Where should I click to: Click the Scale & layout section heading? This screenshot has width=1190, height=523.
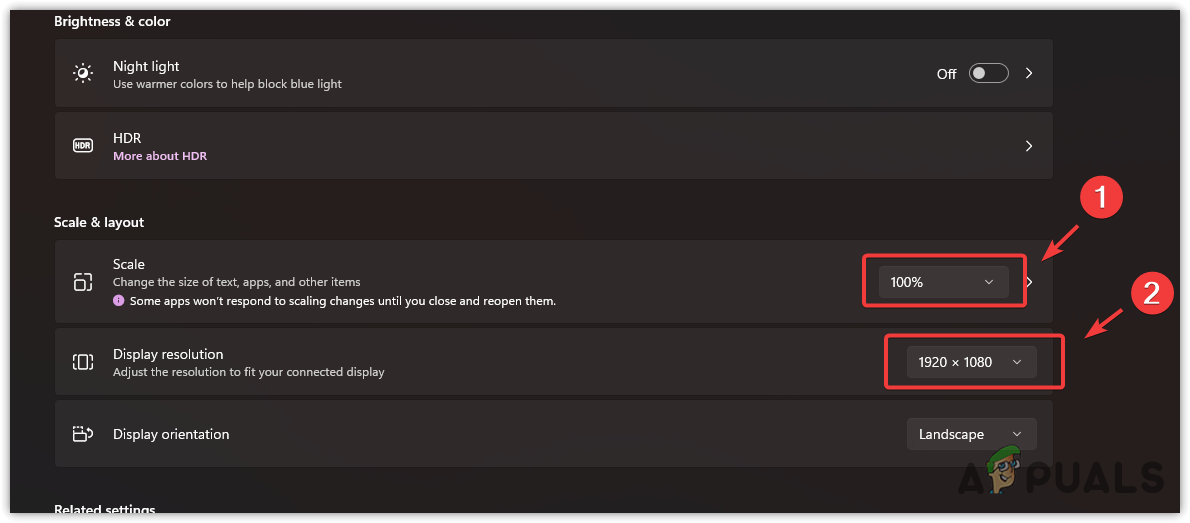point(99,222)
